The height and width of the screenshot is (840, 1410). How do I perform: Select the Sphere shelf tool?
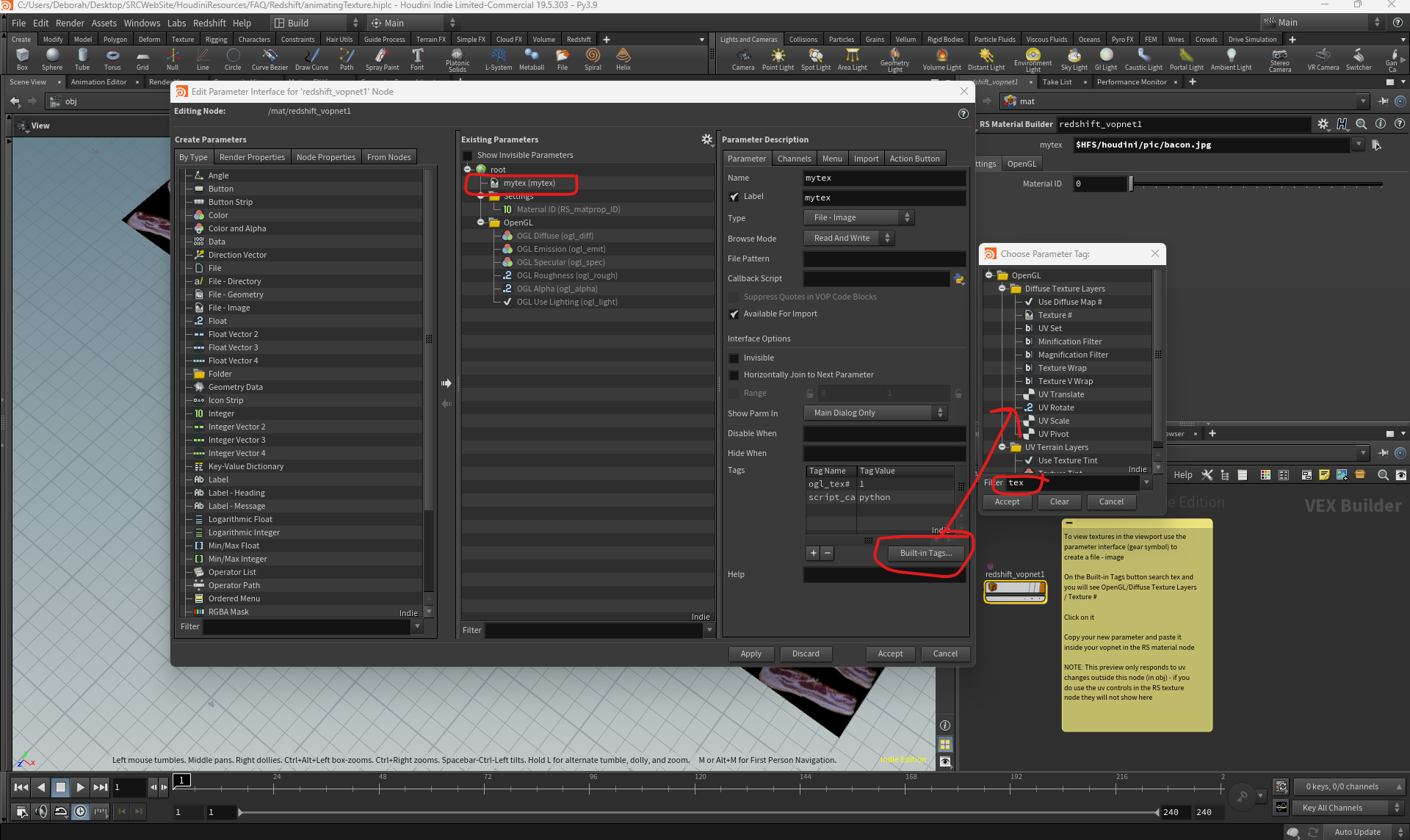pos(52,58)
